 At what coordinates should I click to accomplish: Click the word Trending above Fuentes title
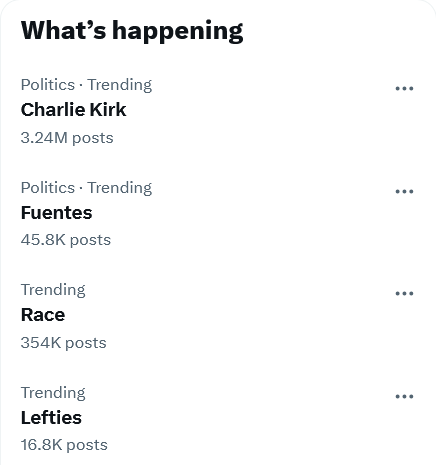pyautogui.click(x=120, y=188)
